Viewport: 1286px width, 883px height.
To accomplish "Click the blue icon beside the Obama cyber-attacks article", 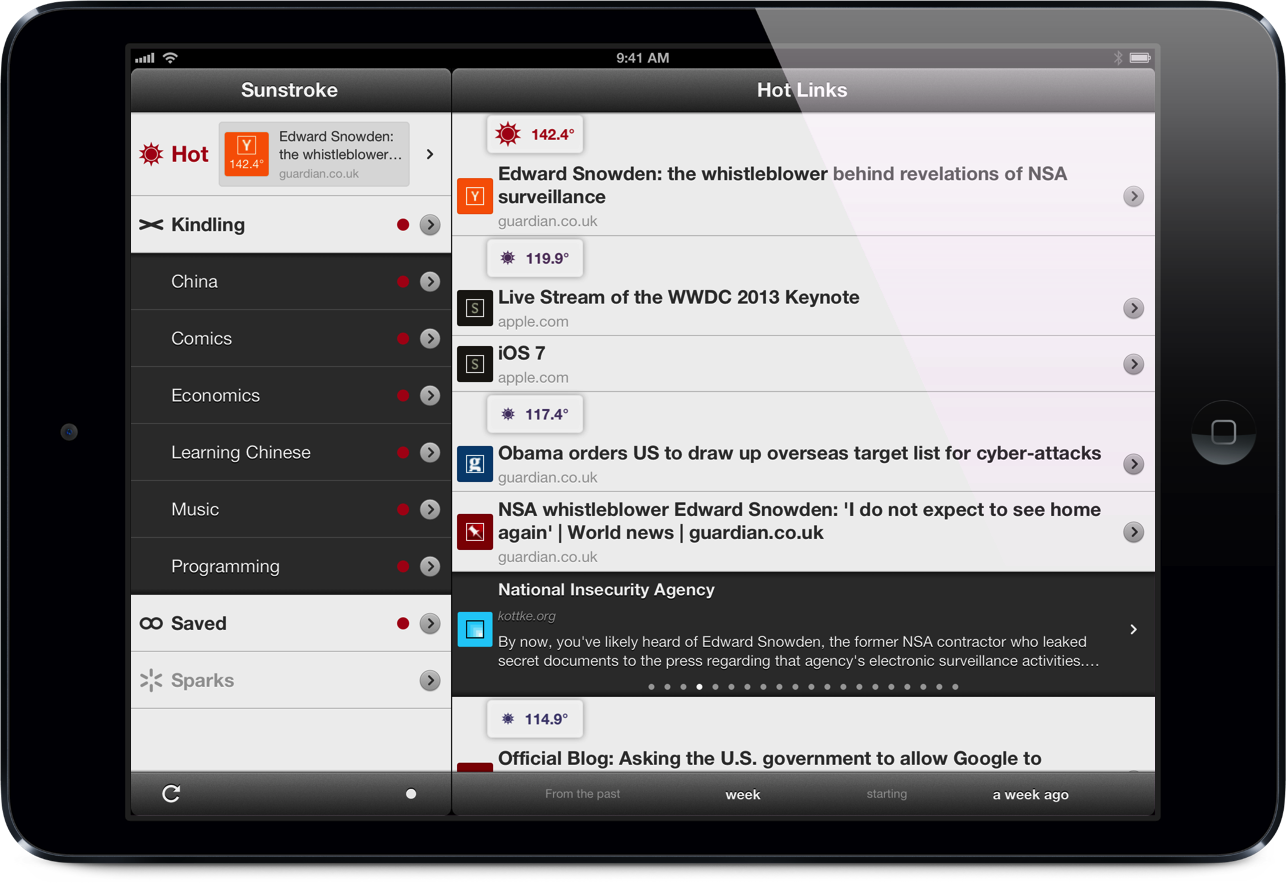I will [x=475, y=464].
